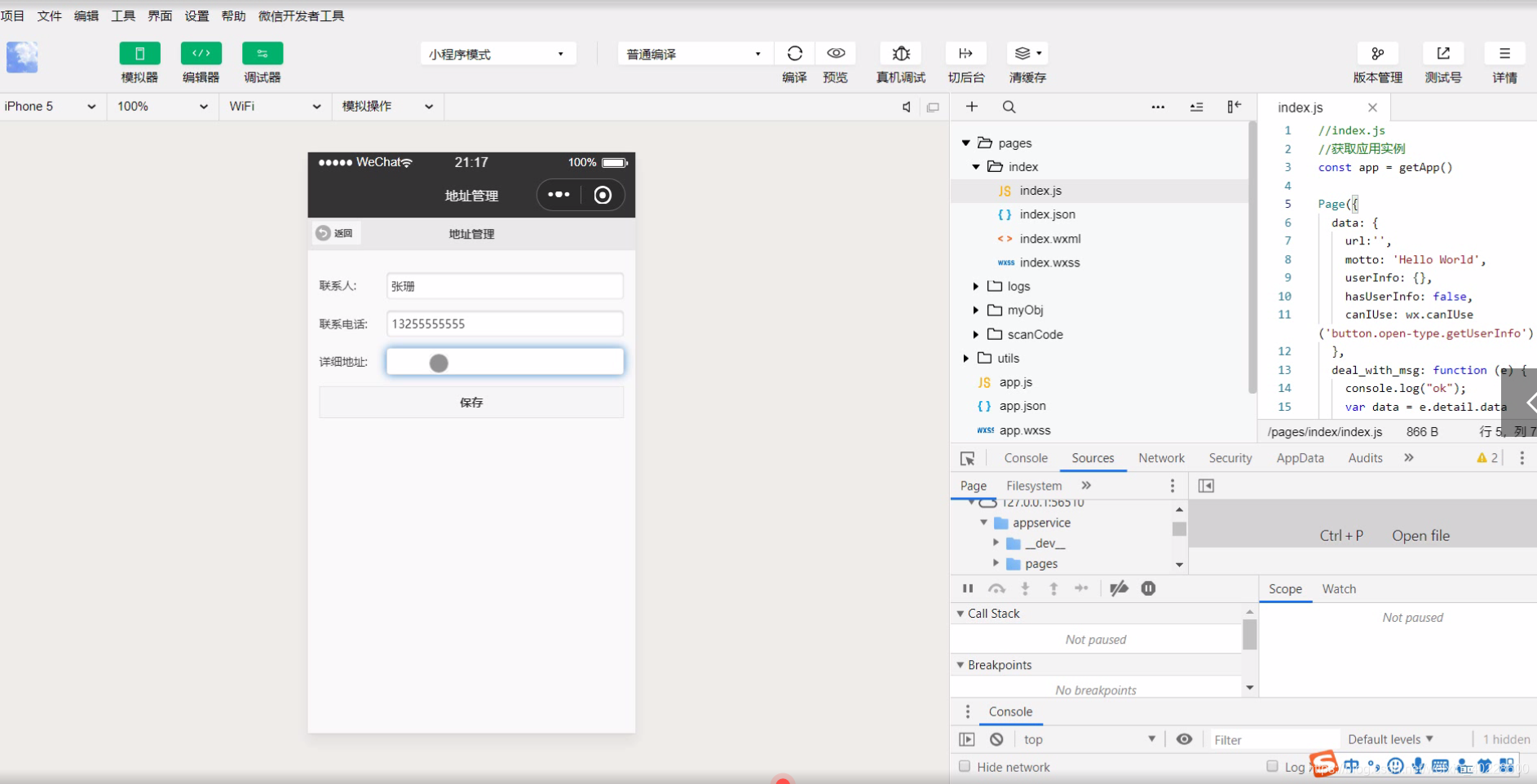Click the Save button in simulator
Screen dimensions: 1537x784
(471, 403)
